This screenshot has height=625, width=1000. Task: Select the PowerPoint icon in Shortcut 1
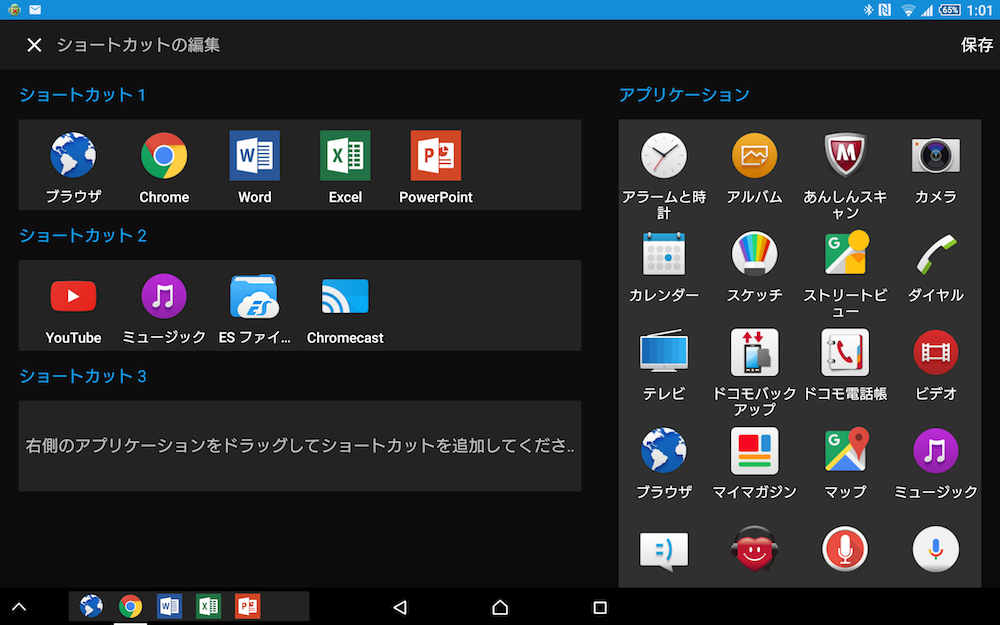click(x=436, y=155)
